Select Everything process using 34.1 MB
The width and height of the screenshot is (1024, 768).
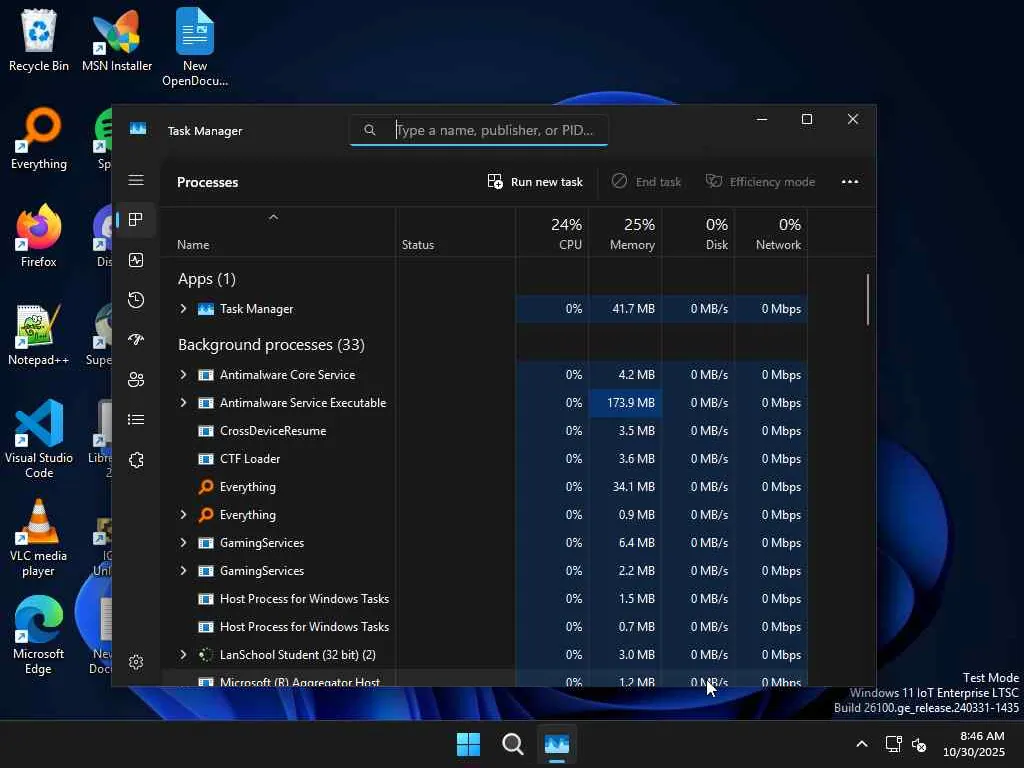tap(483, 487)
